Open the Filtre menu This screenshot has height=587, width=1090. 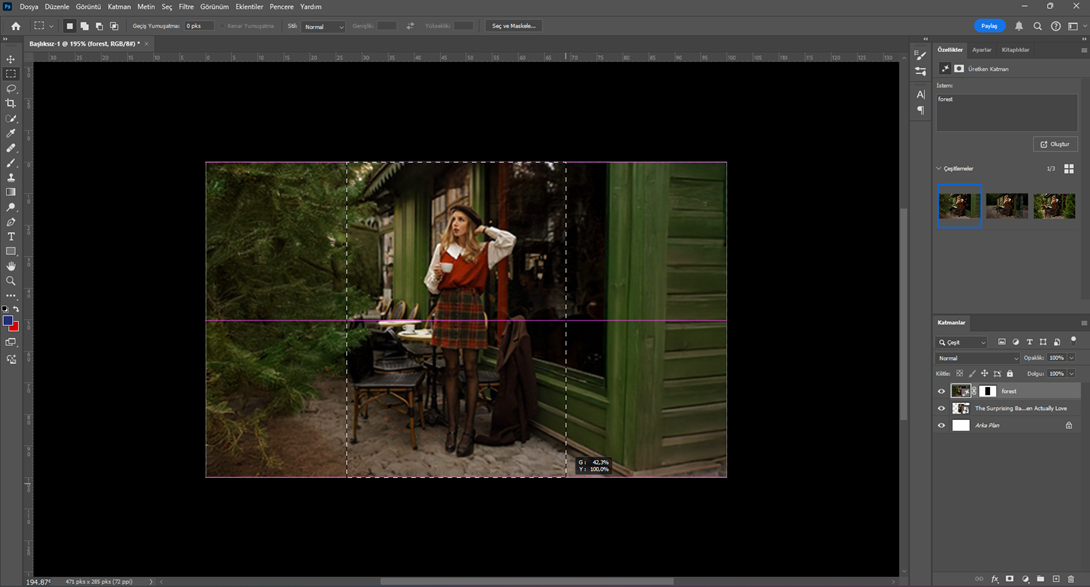click(186, 6)
